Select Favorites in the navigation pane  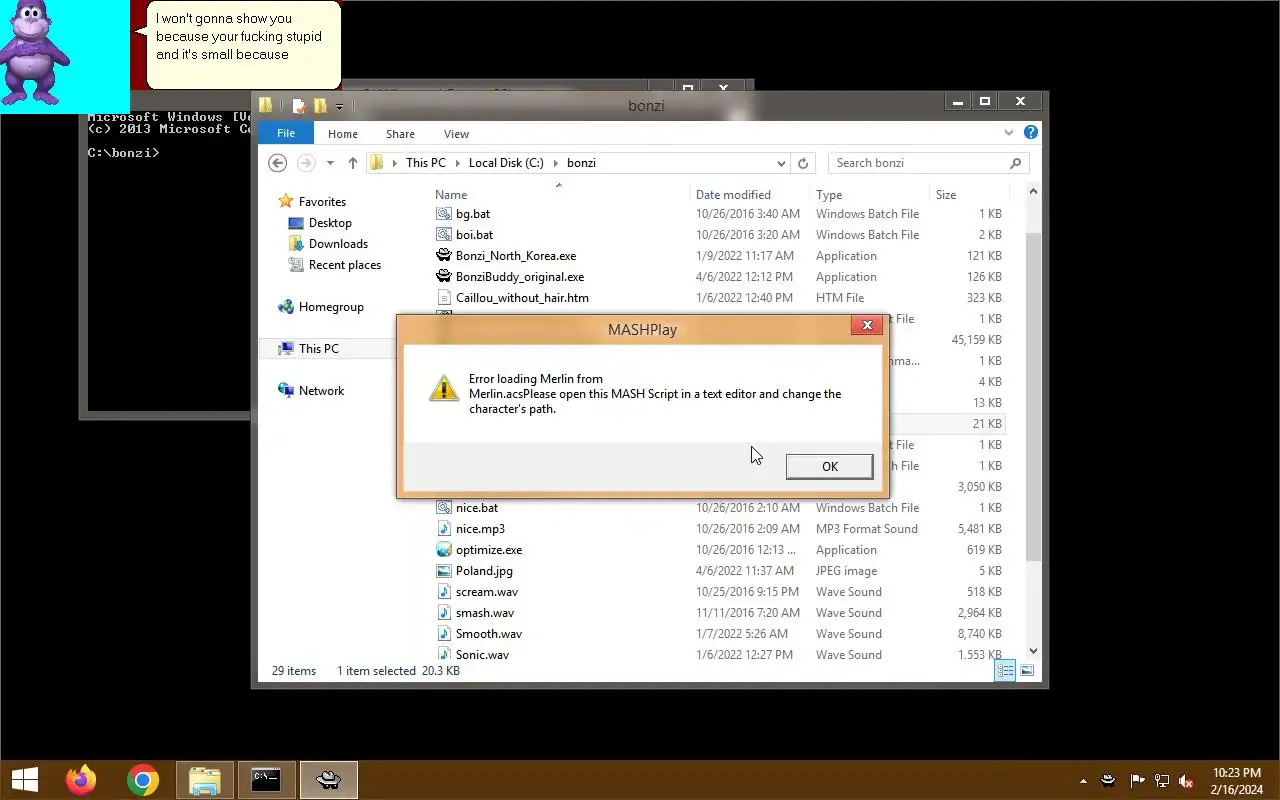[322, 202]
